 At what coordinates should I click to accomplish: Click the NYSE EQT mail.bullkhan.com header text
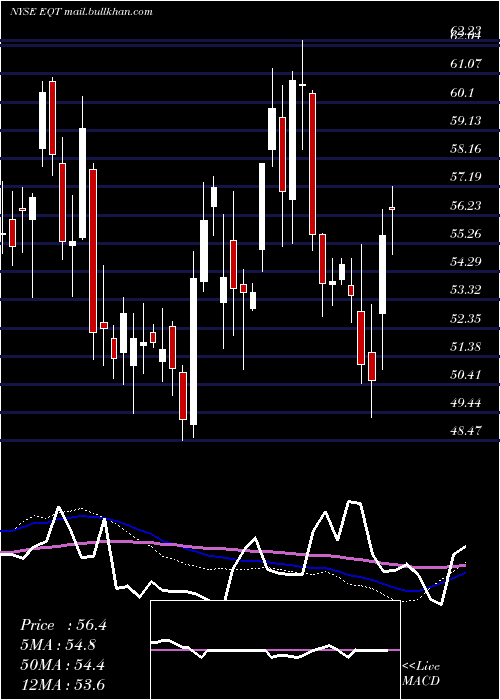click(81, 12)
